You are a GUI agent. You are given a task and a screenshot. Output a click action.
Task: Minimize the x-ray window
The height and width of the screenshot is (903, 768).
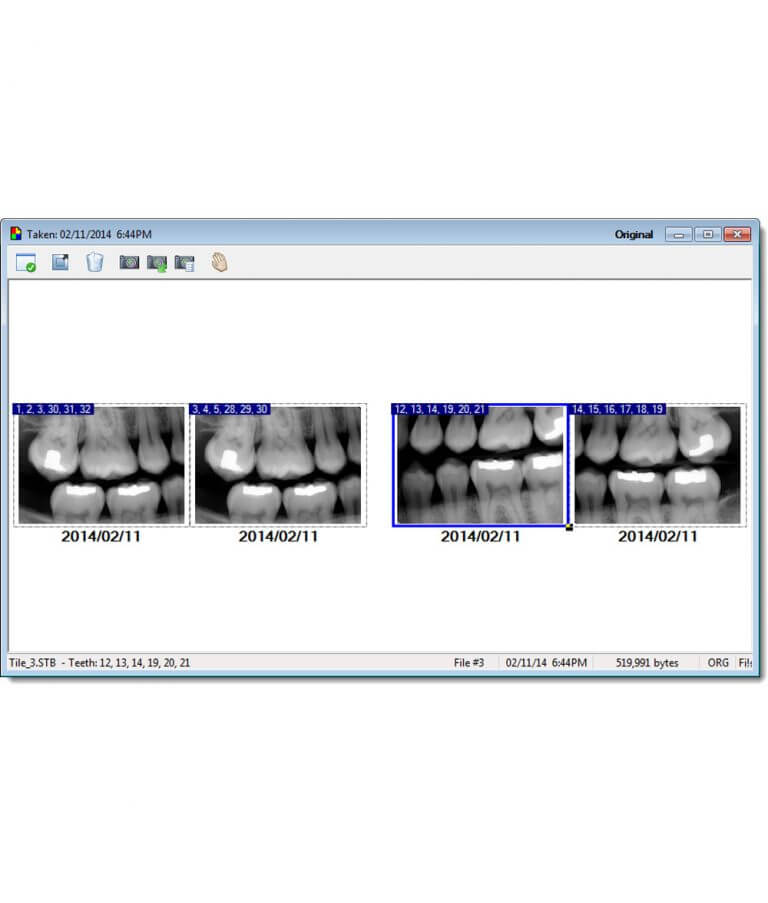tap(679, 234)
